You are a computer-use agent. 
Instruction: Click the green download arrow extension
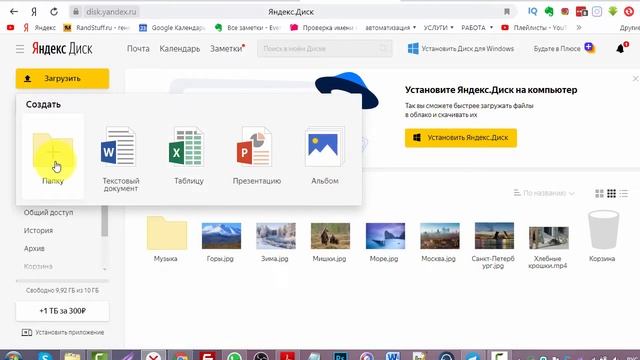613,11
